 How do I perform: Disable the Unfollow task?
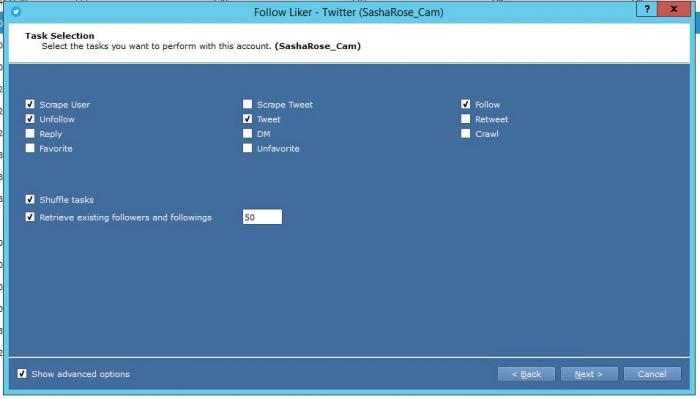point(30,119)
